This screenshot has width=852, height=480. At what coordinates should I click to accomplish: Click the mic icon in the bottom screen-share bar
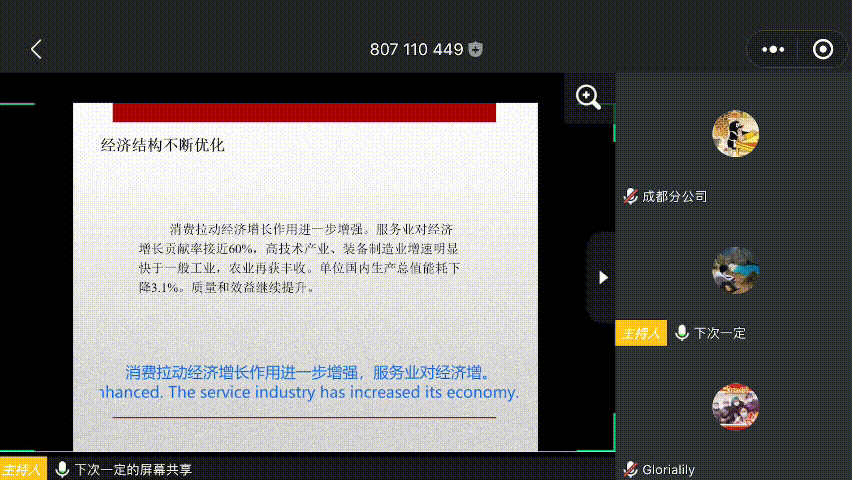coord(62,469)
